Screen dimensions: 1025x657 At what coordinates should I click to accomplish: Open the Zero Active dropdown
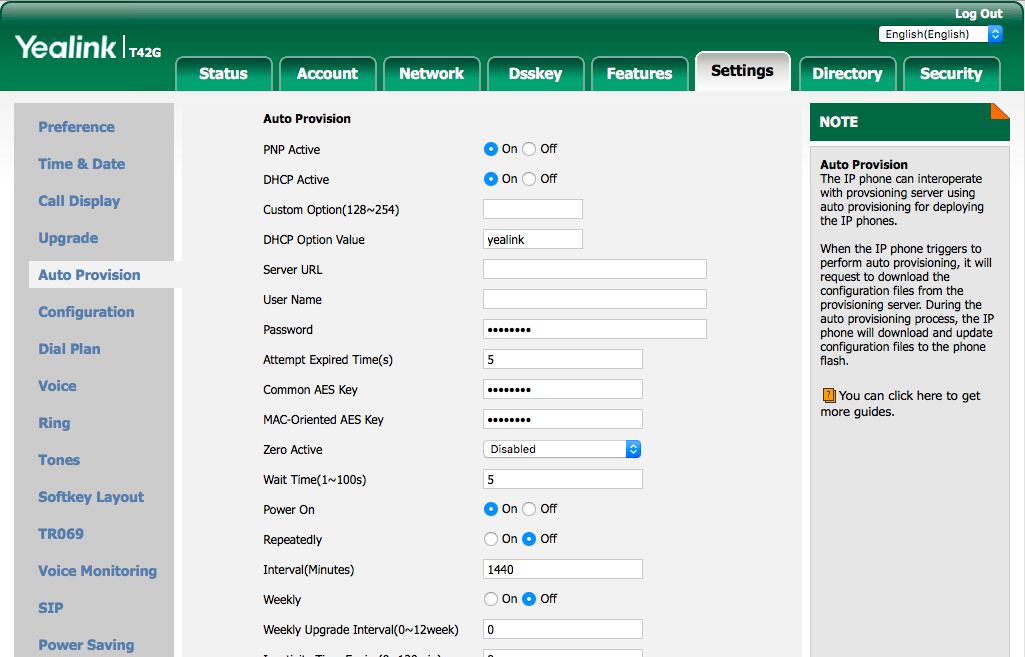click(x=562, y=449)
